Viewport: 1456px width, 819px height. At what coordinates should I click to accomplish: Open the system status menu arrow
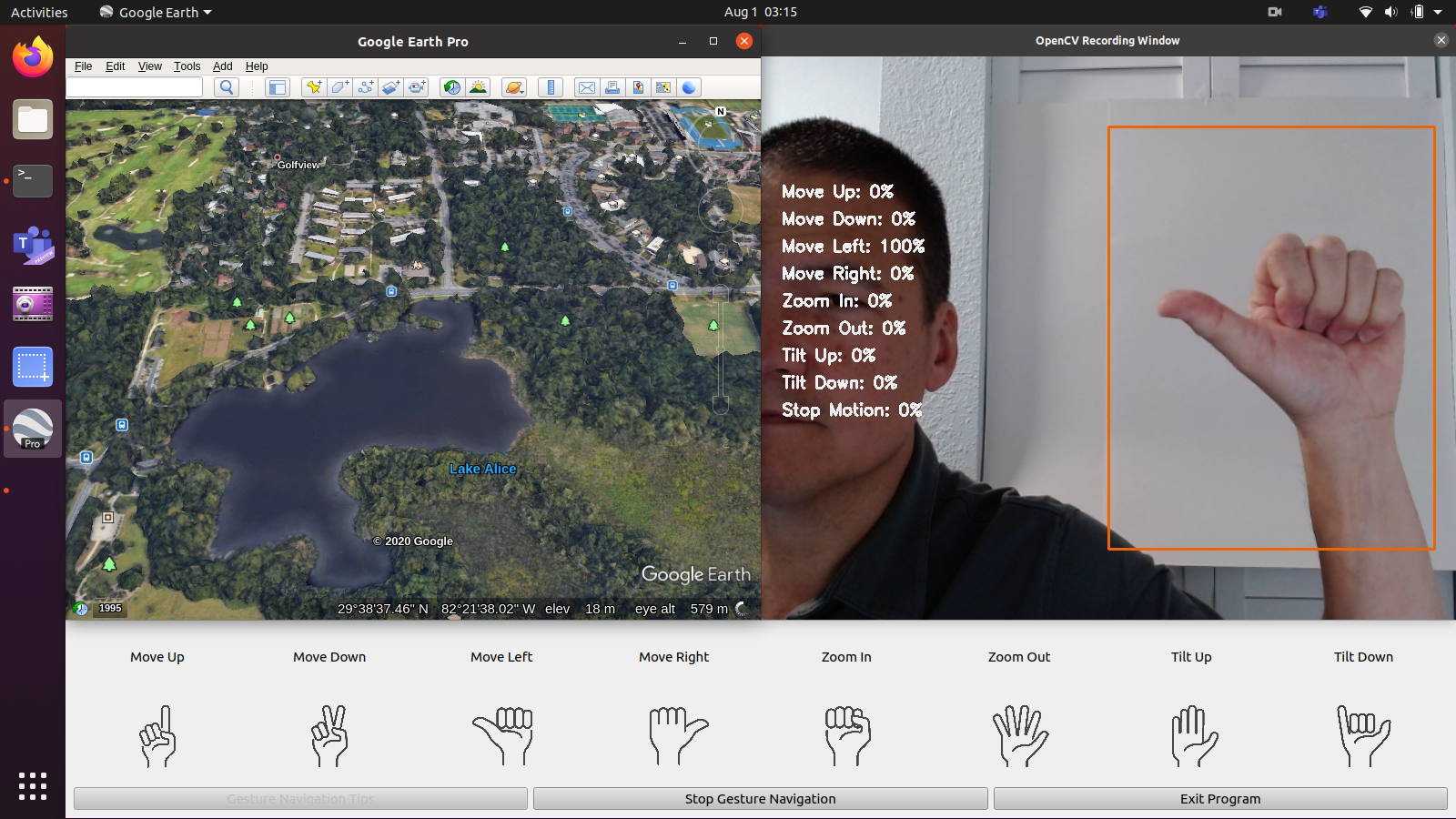tap(1438, 12)
